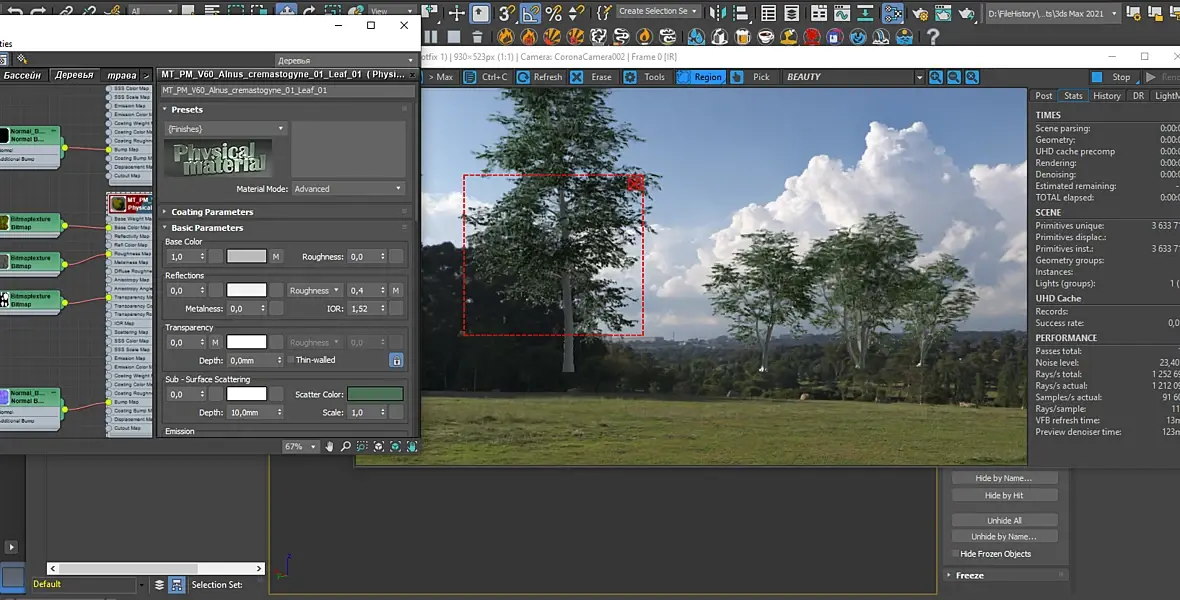Click the Unhide All button
This screenshot has height=600, width=1180.
click(1004, 520)
